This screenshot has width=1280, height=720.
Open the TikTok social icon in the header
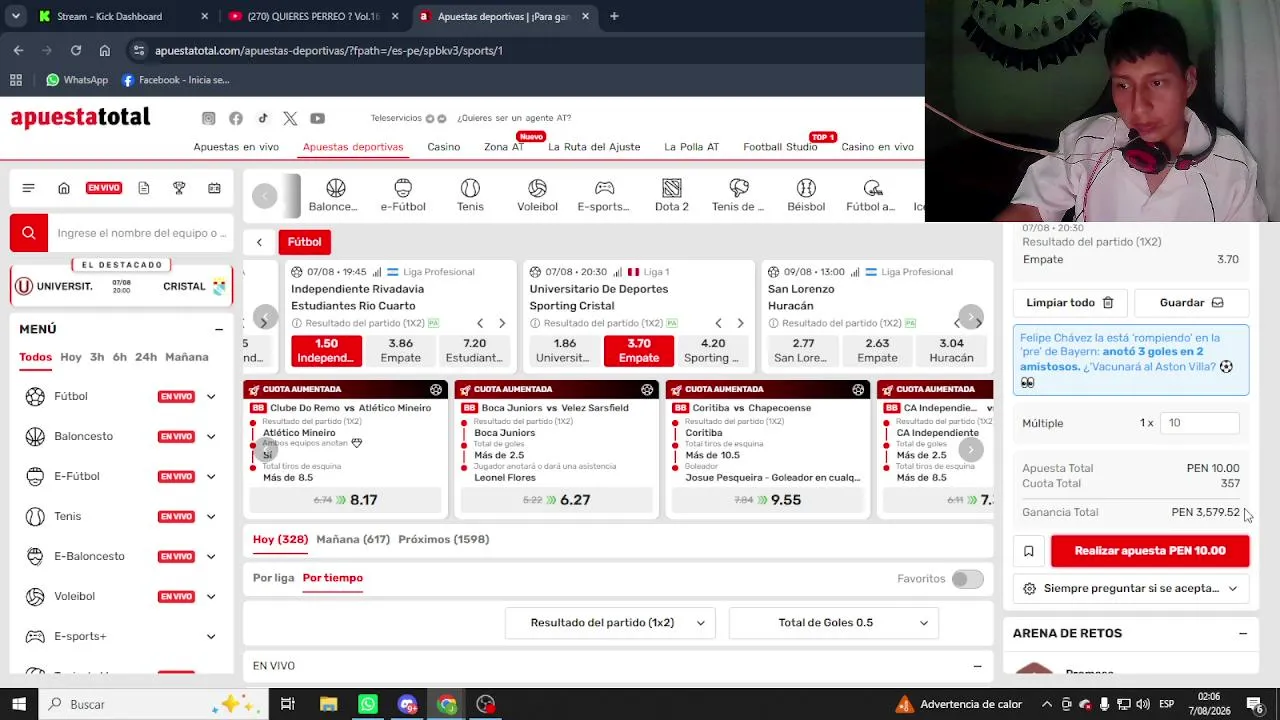click(x=263, y=118)
